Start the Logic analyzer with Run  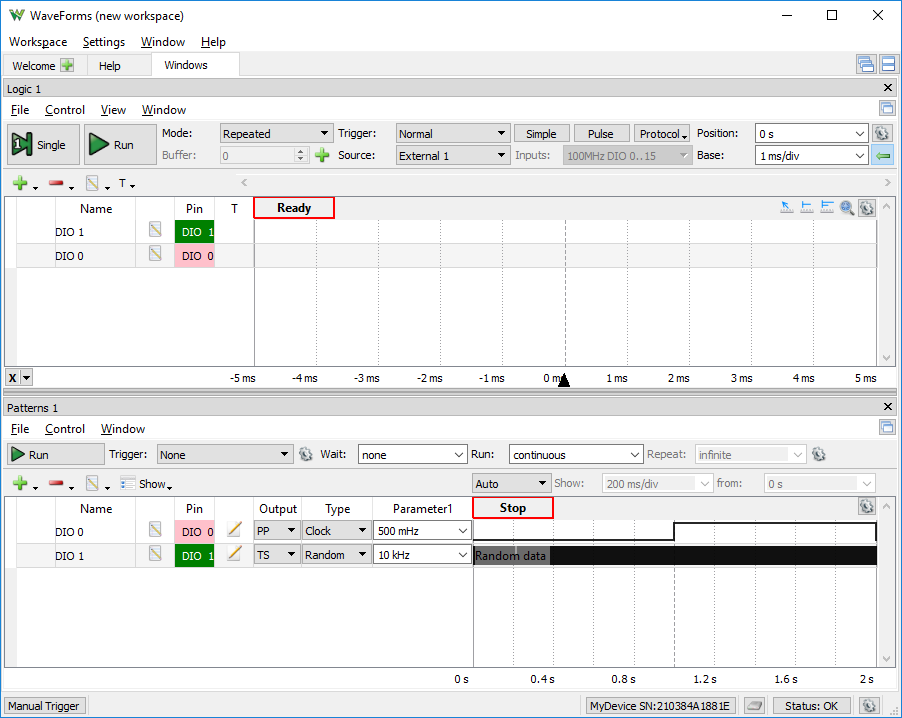120,144
